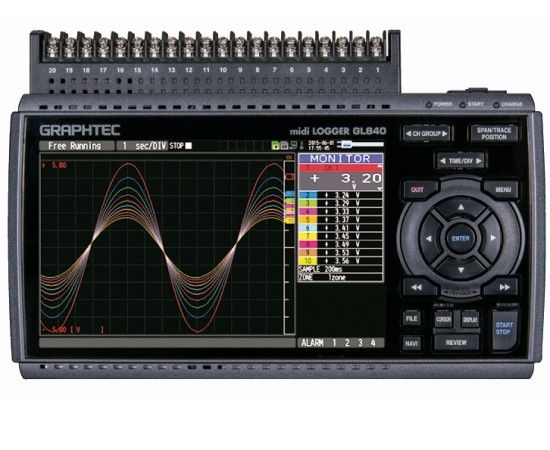Confirm with the ENTER button
This screenshot has width=550, height=450.
click(461, 239)
